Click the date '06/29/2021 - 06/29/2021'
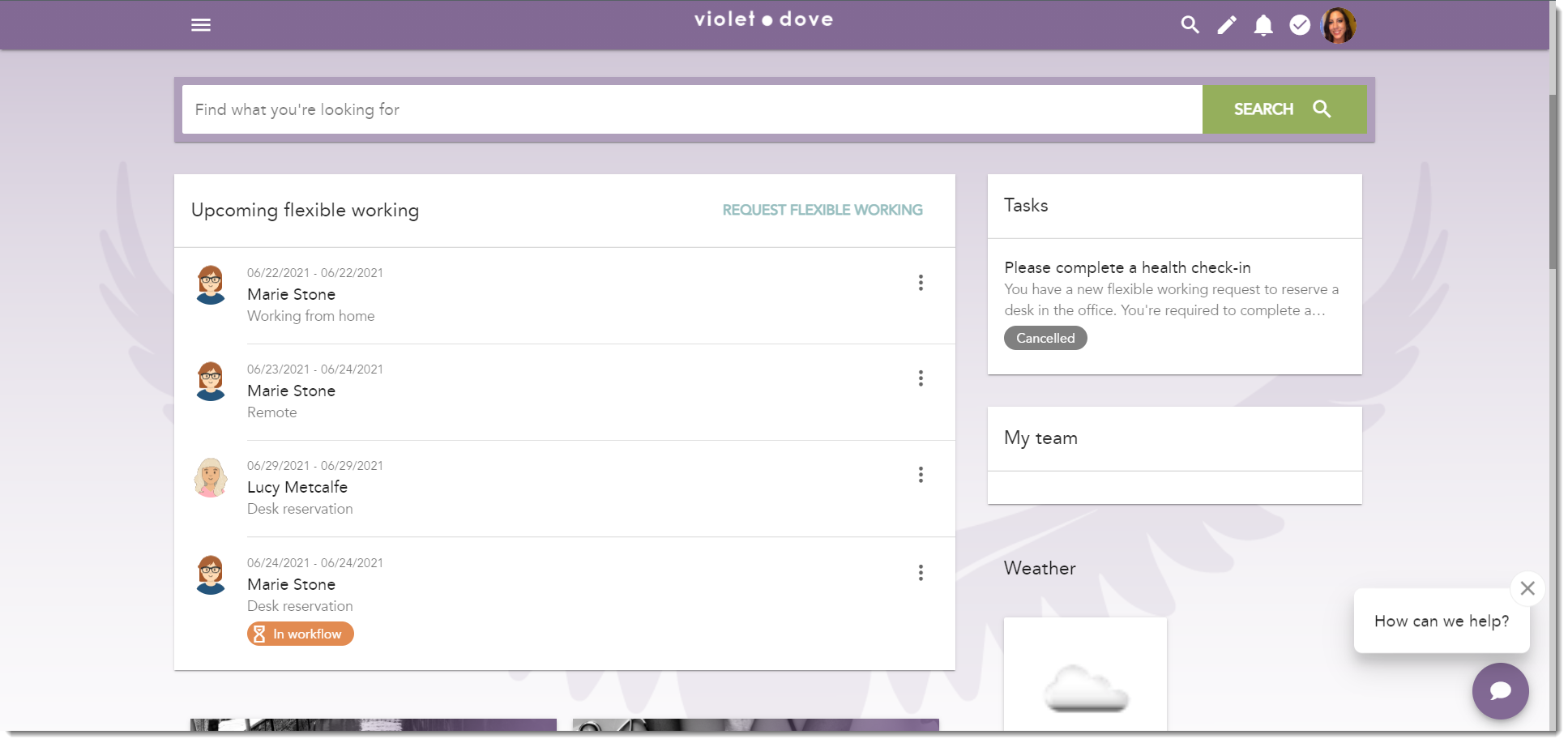The image size is (1568, 743). click(315, 466)
